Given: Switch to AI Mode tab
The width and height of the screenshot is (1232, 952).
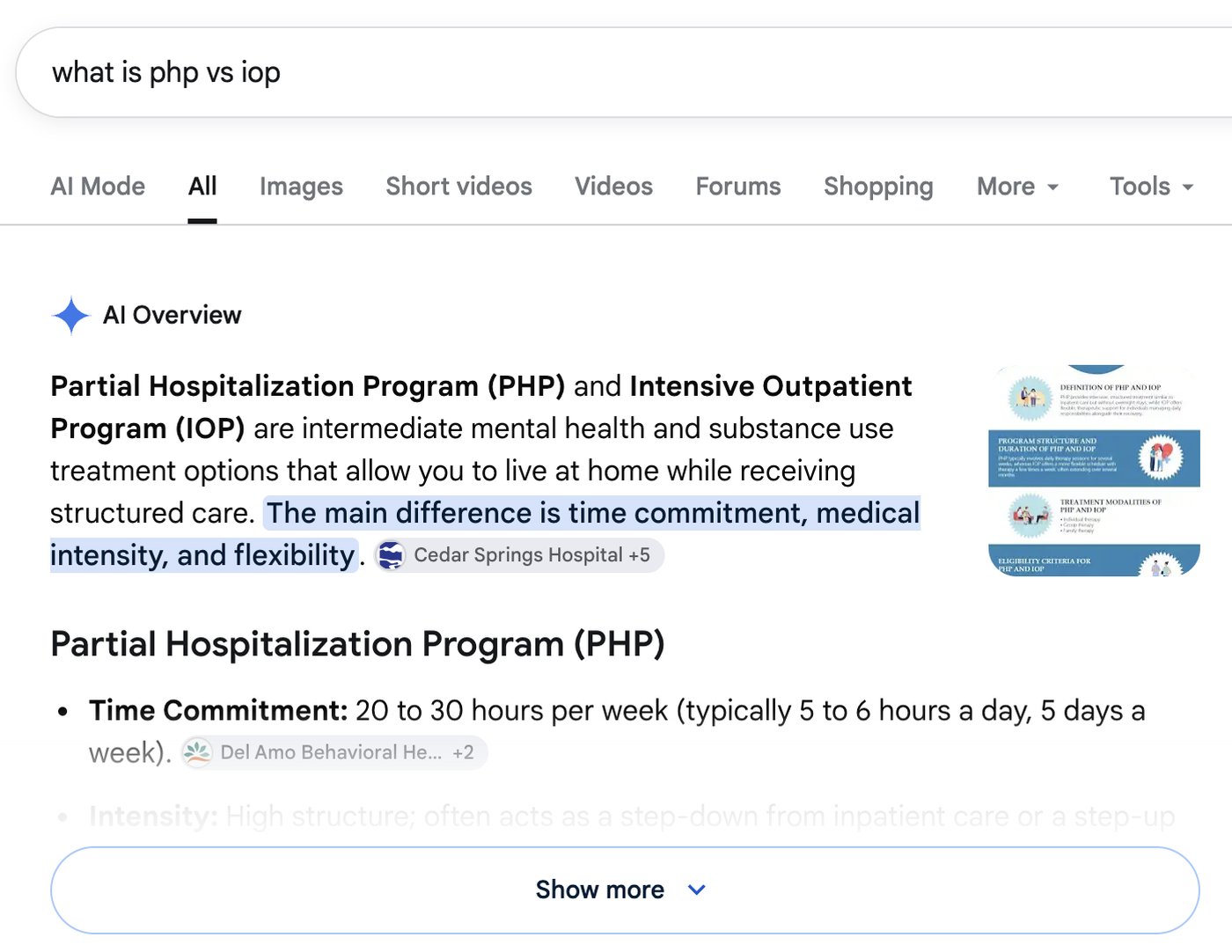Looking at the screenshot, I should (98, 187).
